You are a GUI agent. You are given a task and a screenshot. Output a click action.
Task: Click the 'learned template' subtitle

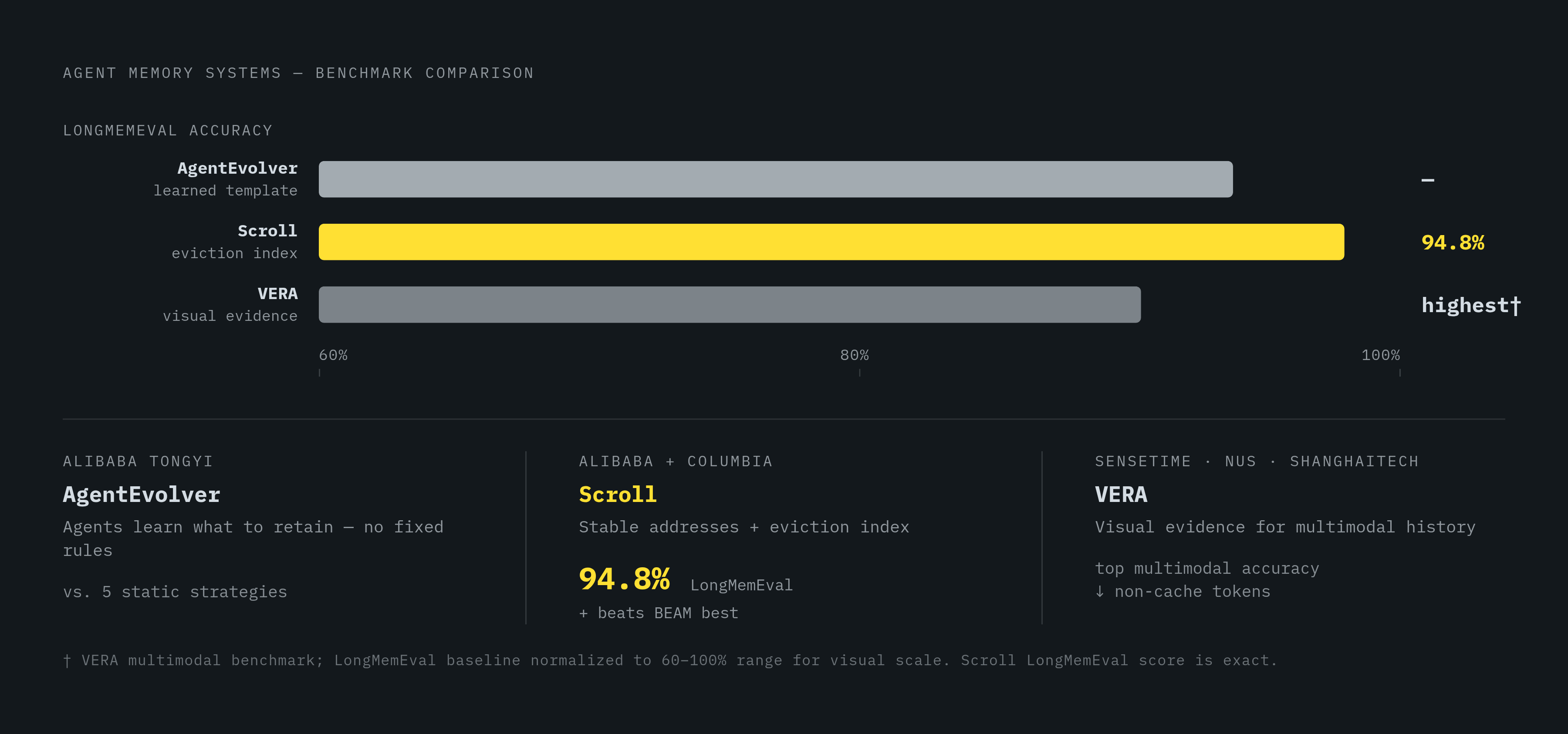point(225,191)
